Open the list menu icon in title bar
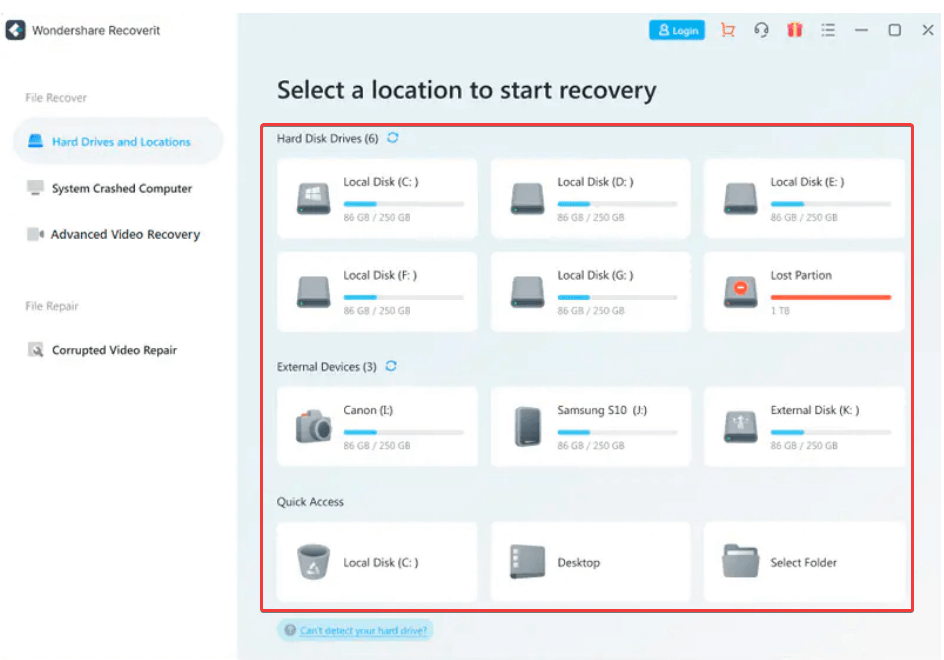Viewport: 944px width, 660px height. click(828, 30)
